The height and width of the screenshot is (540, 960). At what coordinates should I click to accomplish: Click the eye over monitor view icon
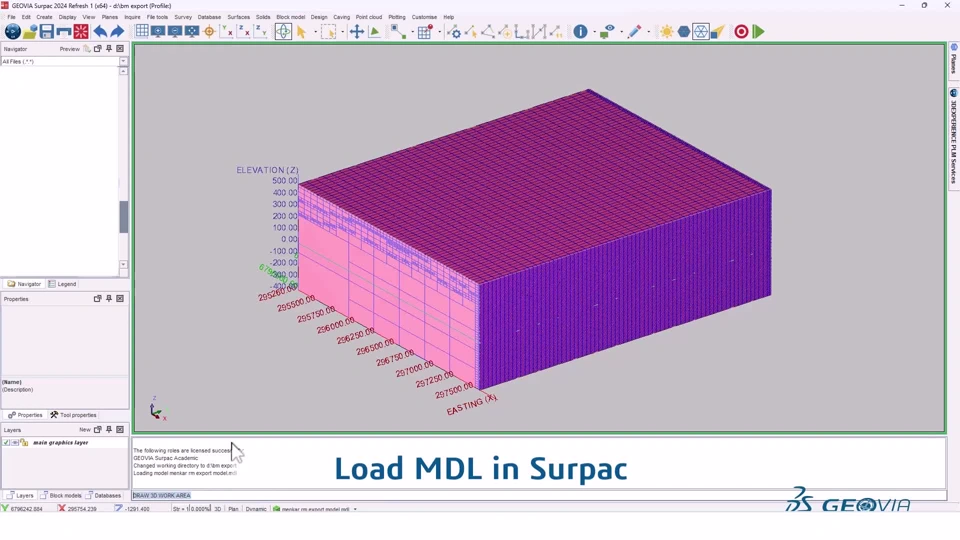pos(607,32)
